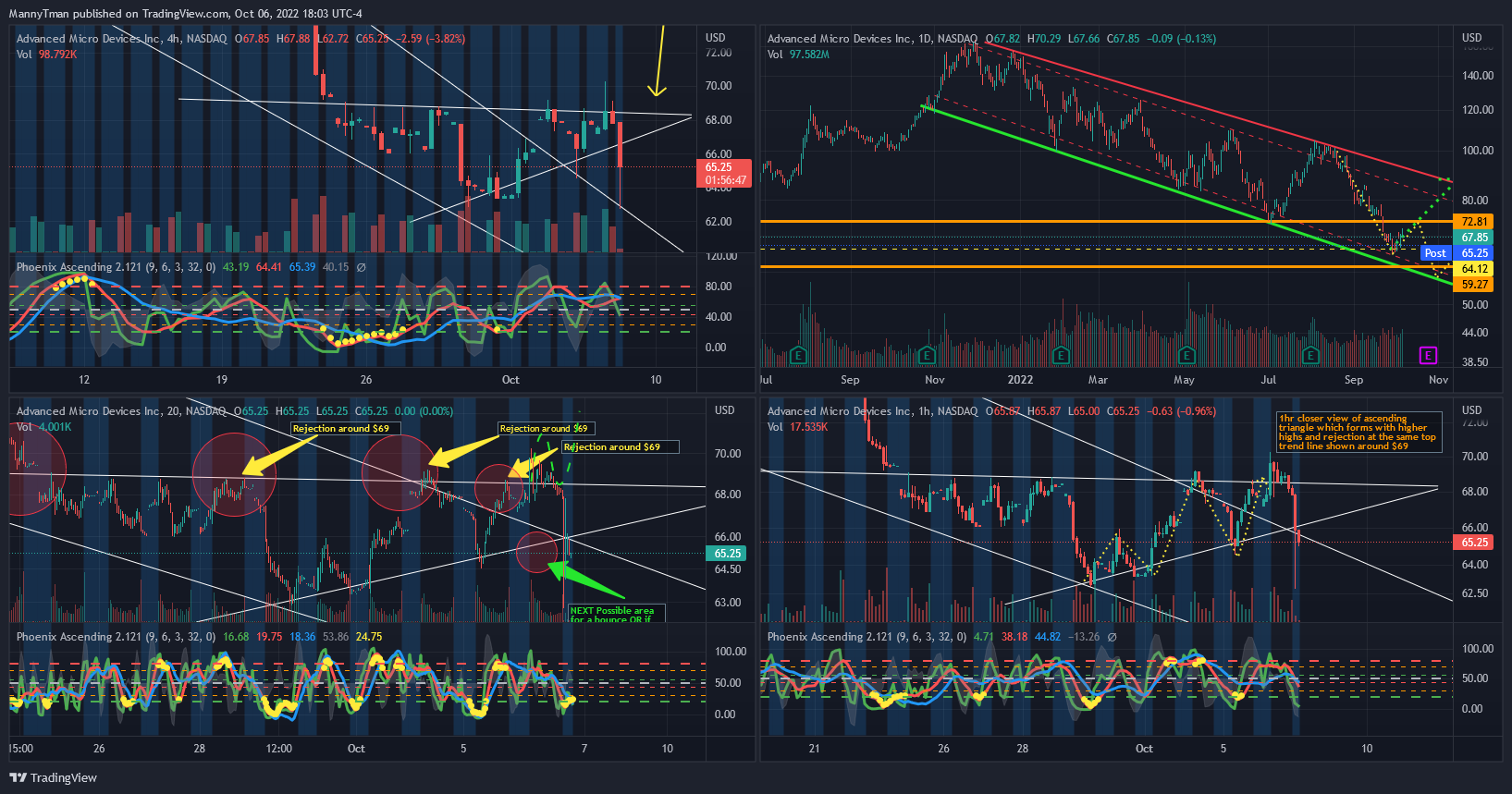Click Vol 97.582M on the daily chart
This screenshot has height=794, width=1512.
point(798,55)
